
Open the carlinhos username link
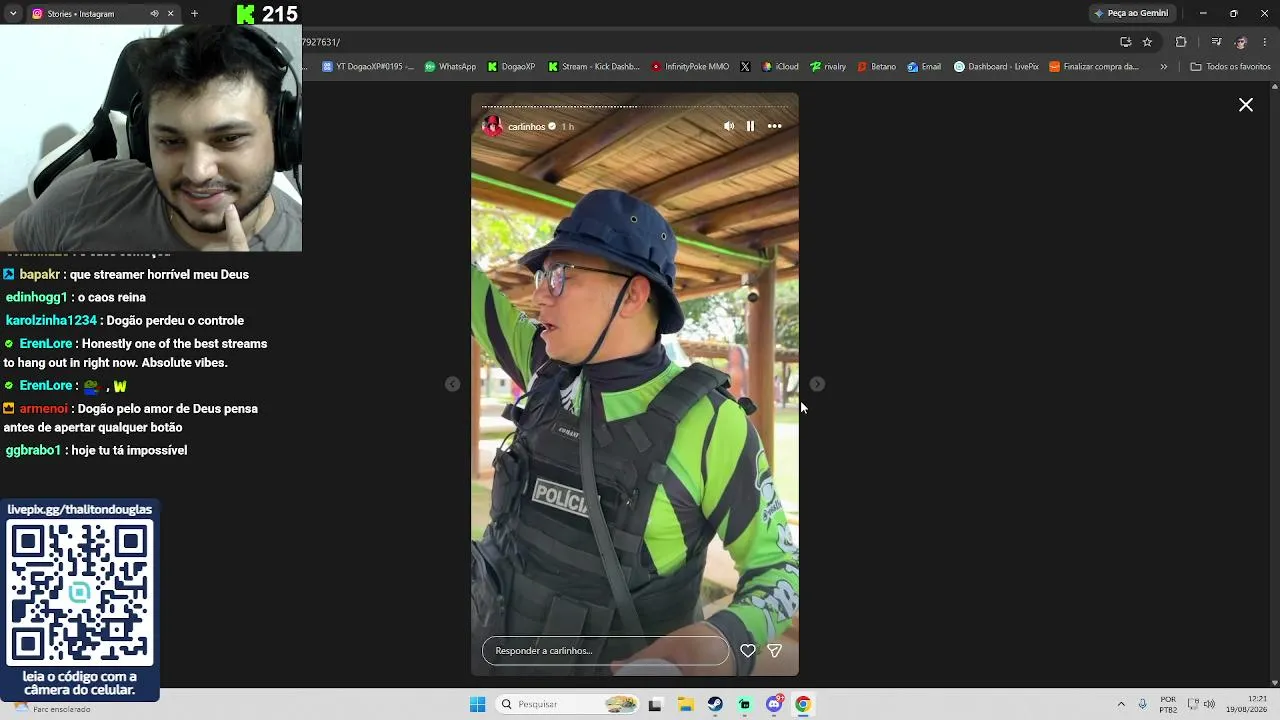click(x=526, y=127)
